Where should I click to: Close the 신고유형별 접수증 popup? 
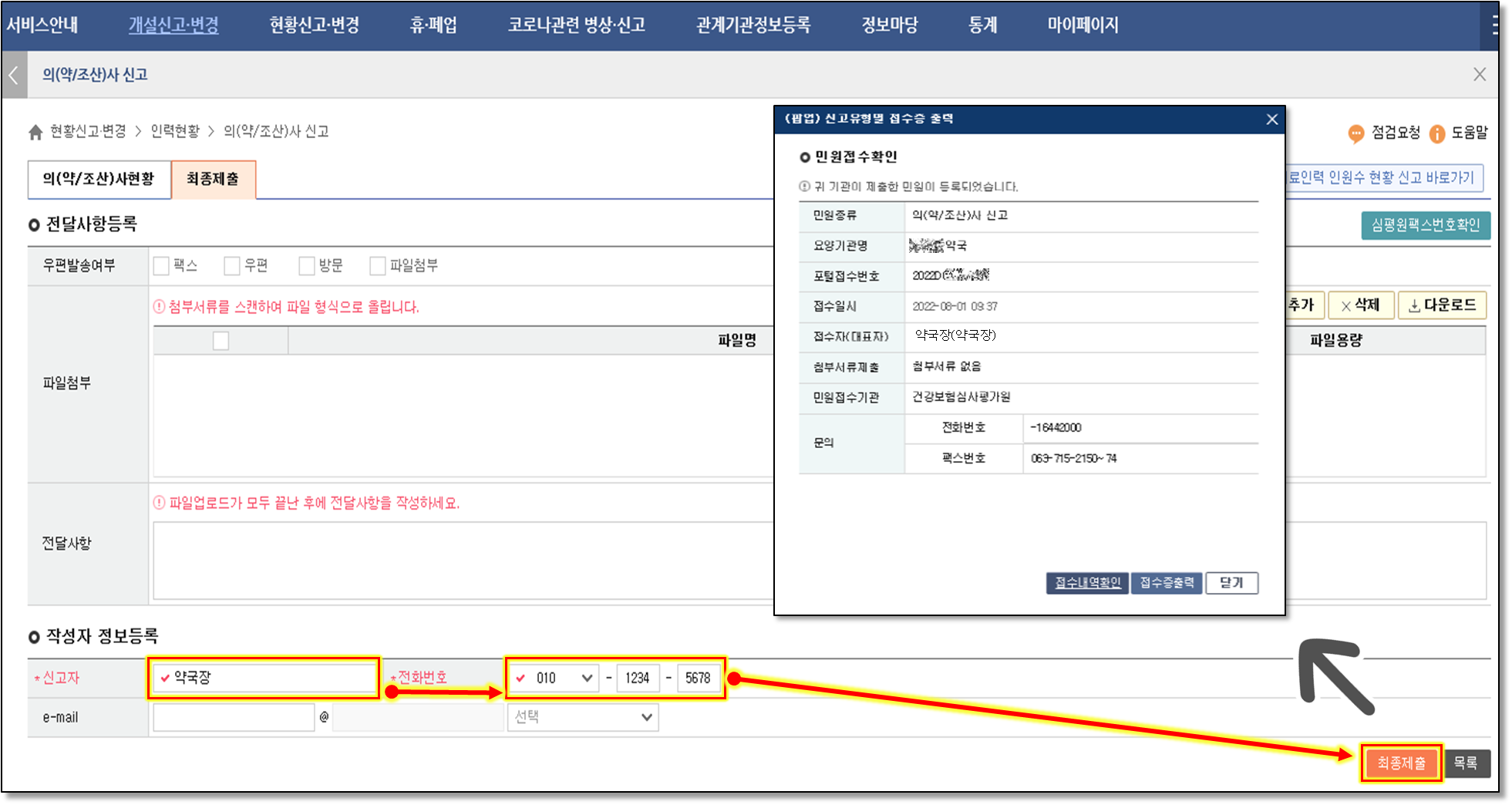(x=1271, y=120)
